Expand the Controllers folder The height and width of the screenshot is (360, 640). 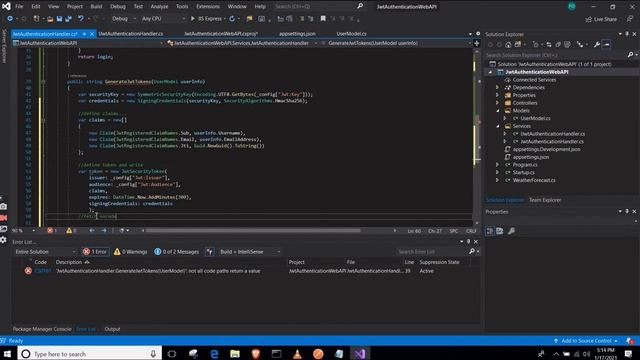497,103
